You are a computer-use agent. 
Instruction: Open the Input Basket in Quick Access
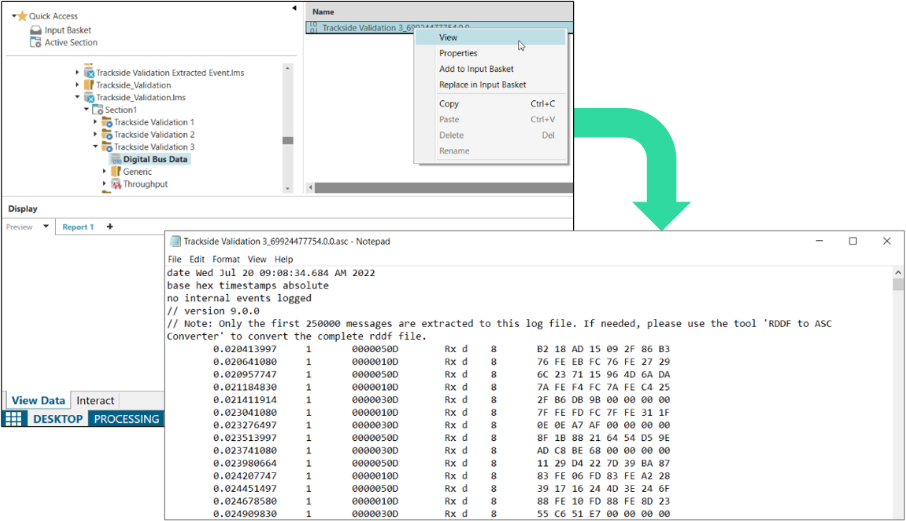(67, 30)
